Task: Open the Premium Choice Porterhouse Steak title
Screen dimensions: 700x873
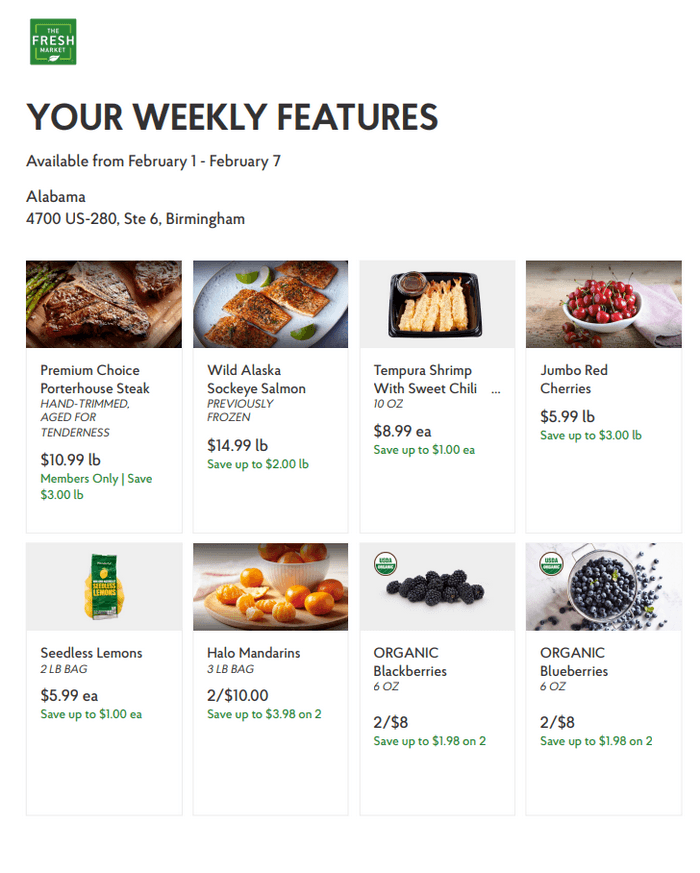Action: (95, 379)
